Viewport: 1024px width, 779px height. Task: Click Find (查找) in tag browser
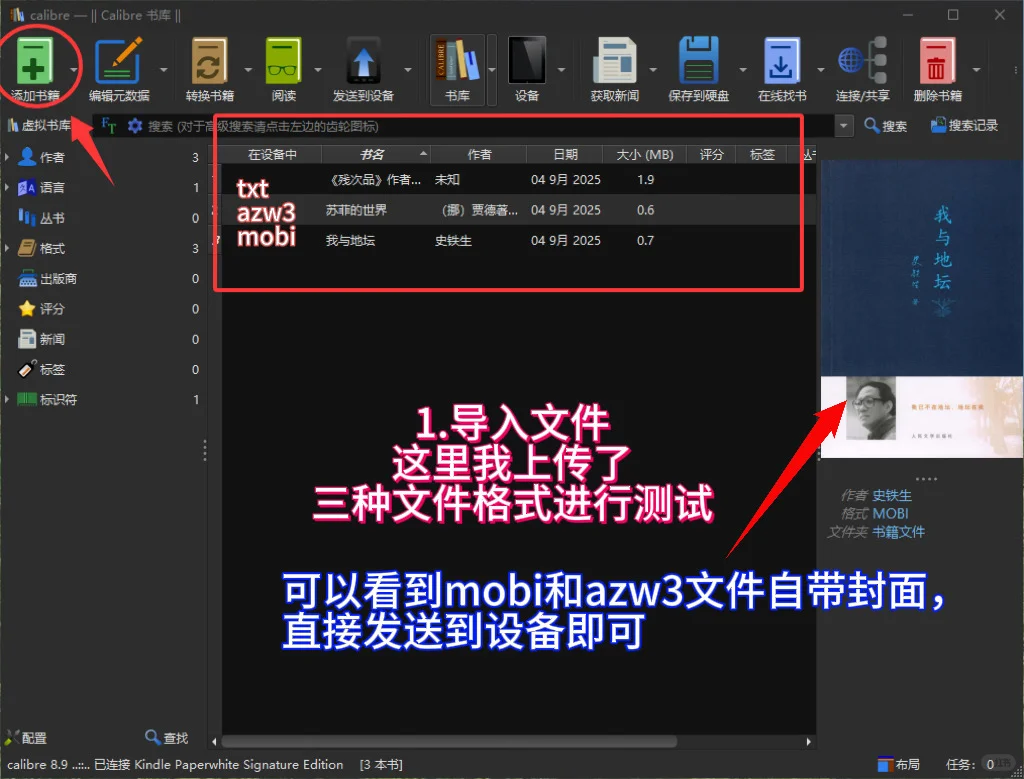(x=167, y=737)
